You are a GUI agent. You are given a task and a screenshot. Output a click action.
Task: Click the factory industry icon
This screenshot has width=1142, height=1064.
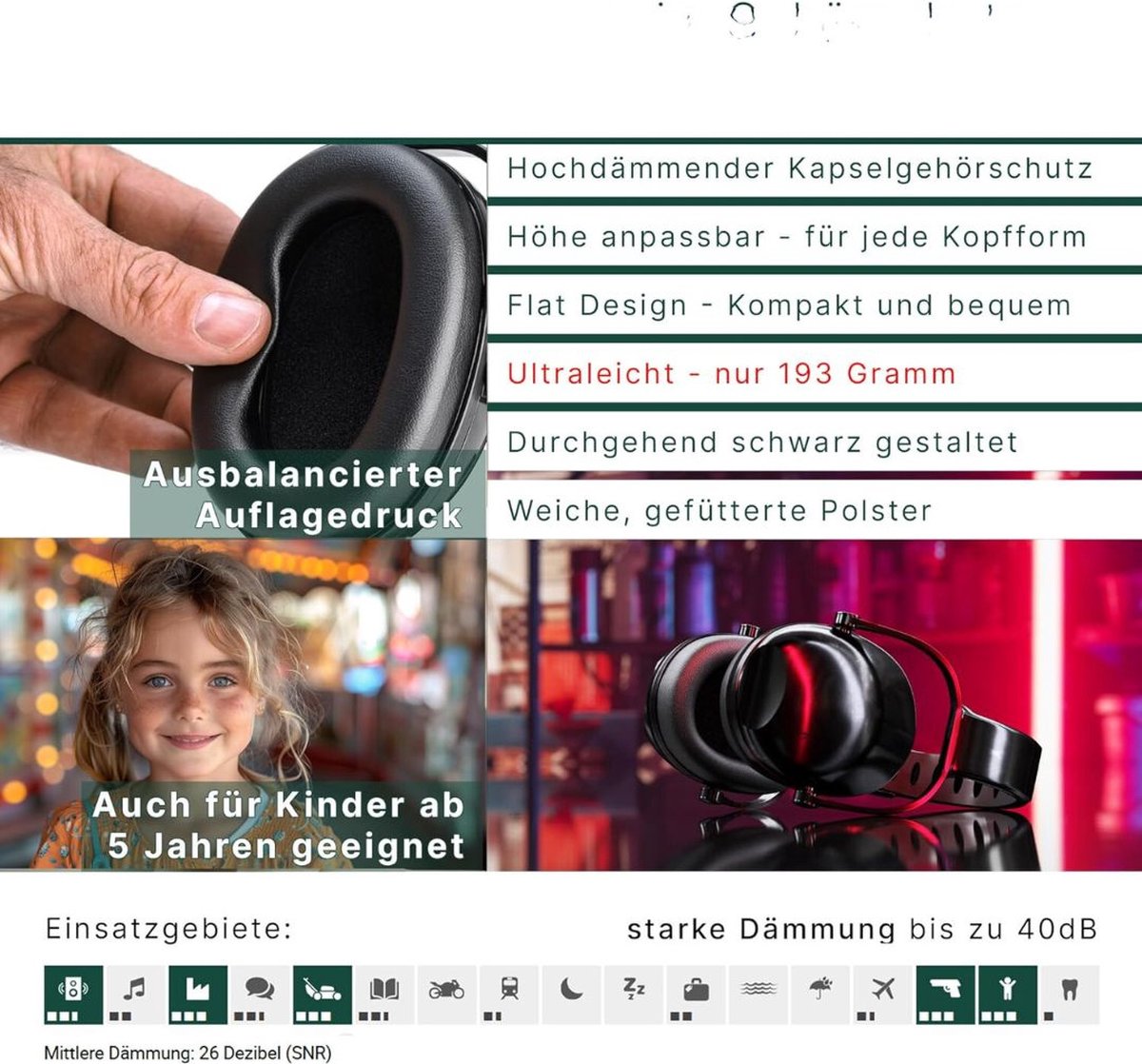tap(198, 994)
